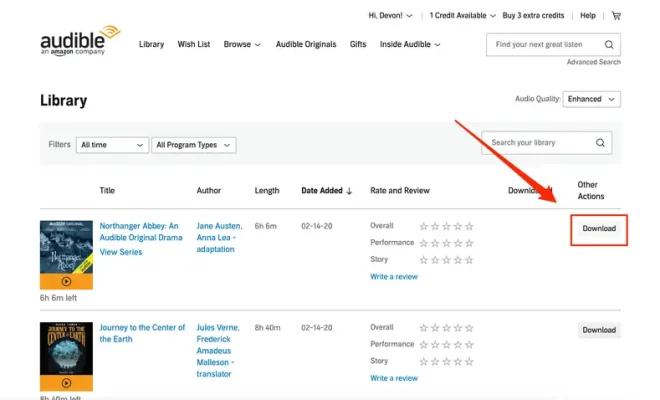Click the Advanced Search link
The width and height of the screenshot is (660, 400).
tap(593, 62)
